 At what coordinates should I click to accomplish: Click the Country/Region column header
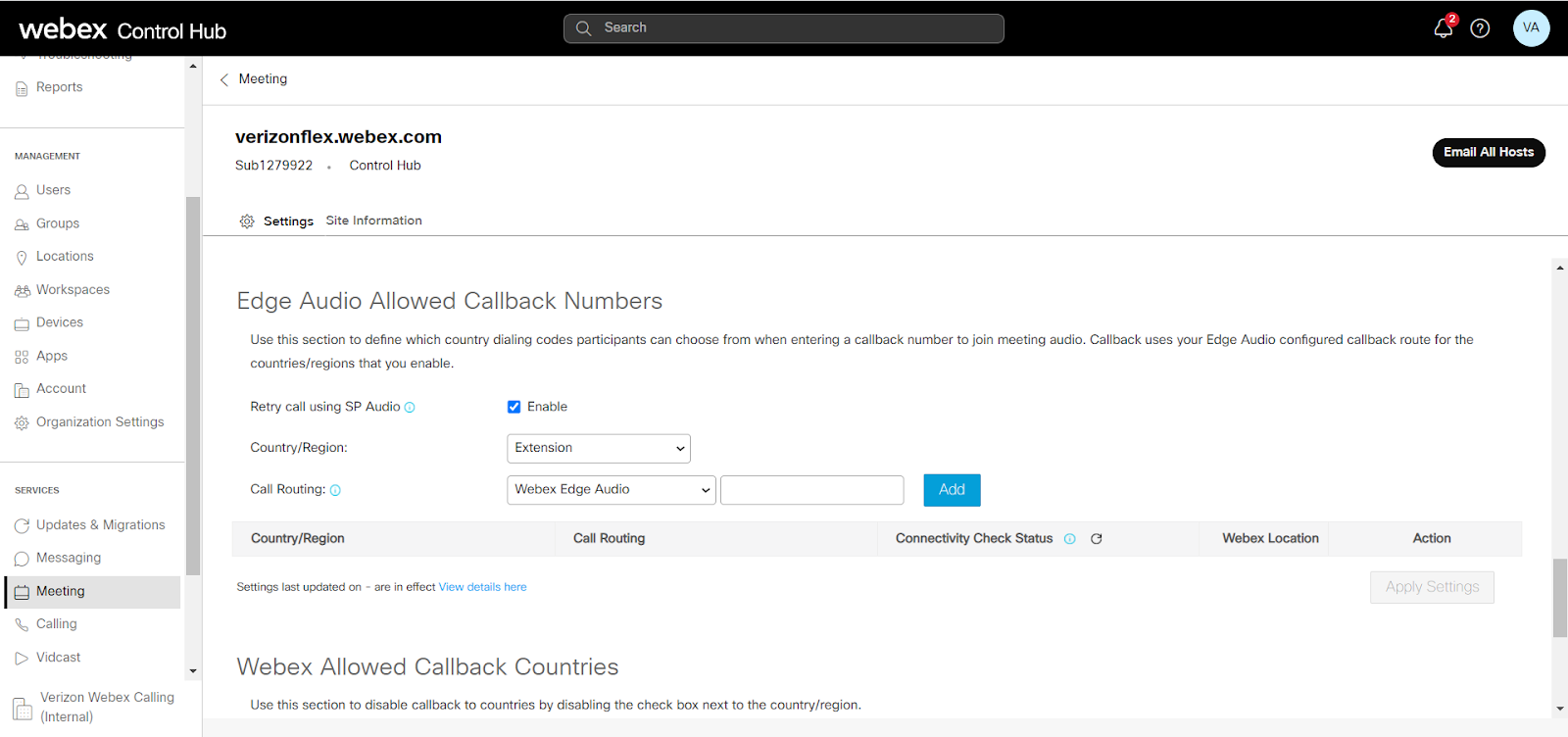click(x=297, y=539)
